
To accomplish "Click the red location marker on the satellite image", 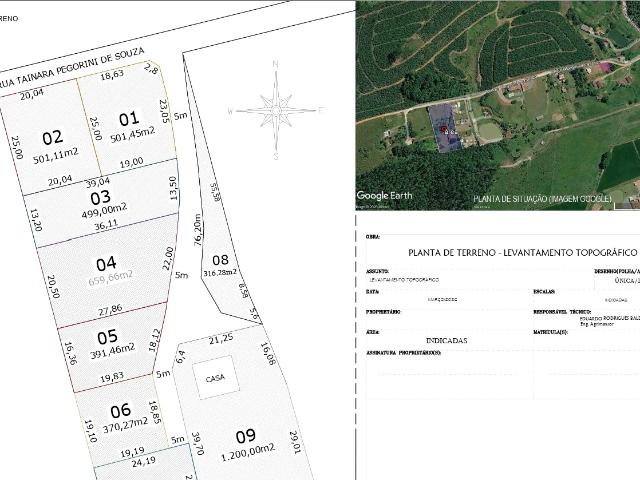I will point(444,129).
